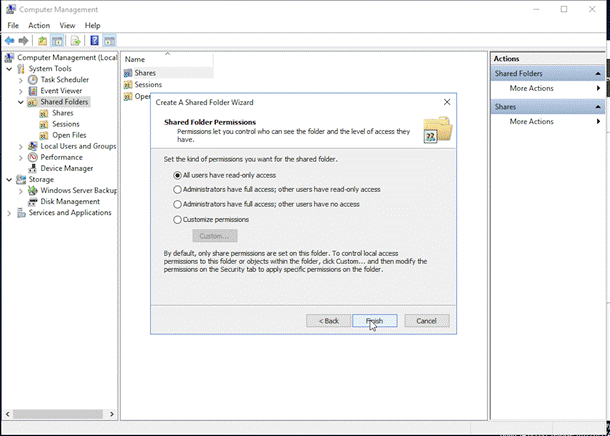The height and width of the screenshot is (436, 610).
Task: Open the View menu
Action: coord(67,25)
